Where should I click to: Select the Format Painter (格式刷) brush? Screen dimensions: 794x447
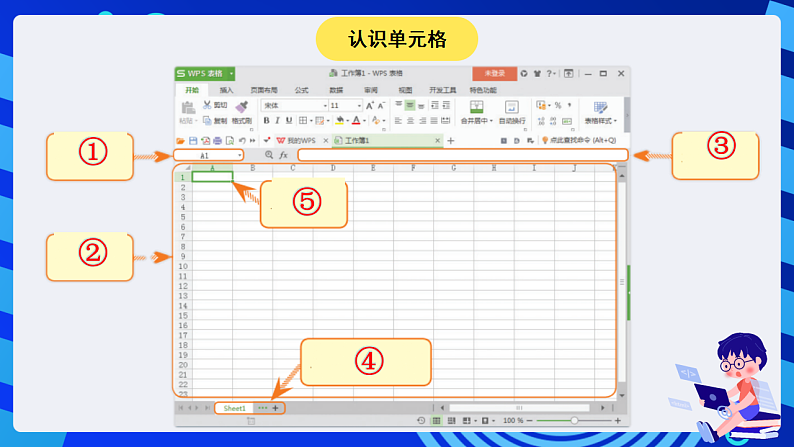(242, 107)
